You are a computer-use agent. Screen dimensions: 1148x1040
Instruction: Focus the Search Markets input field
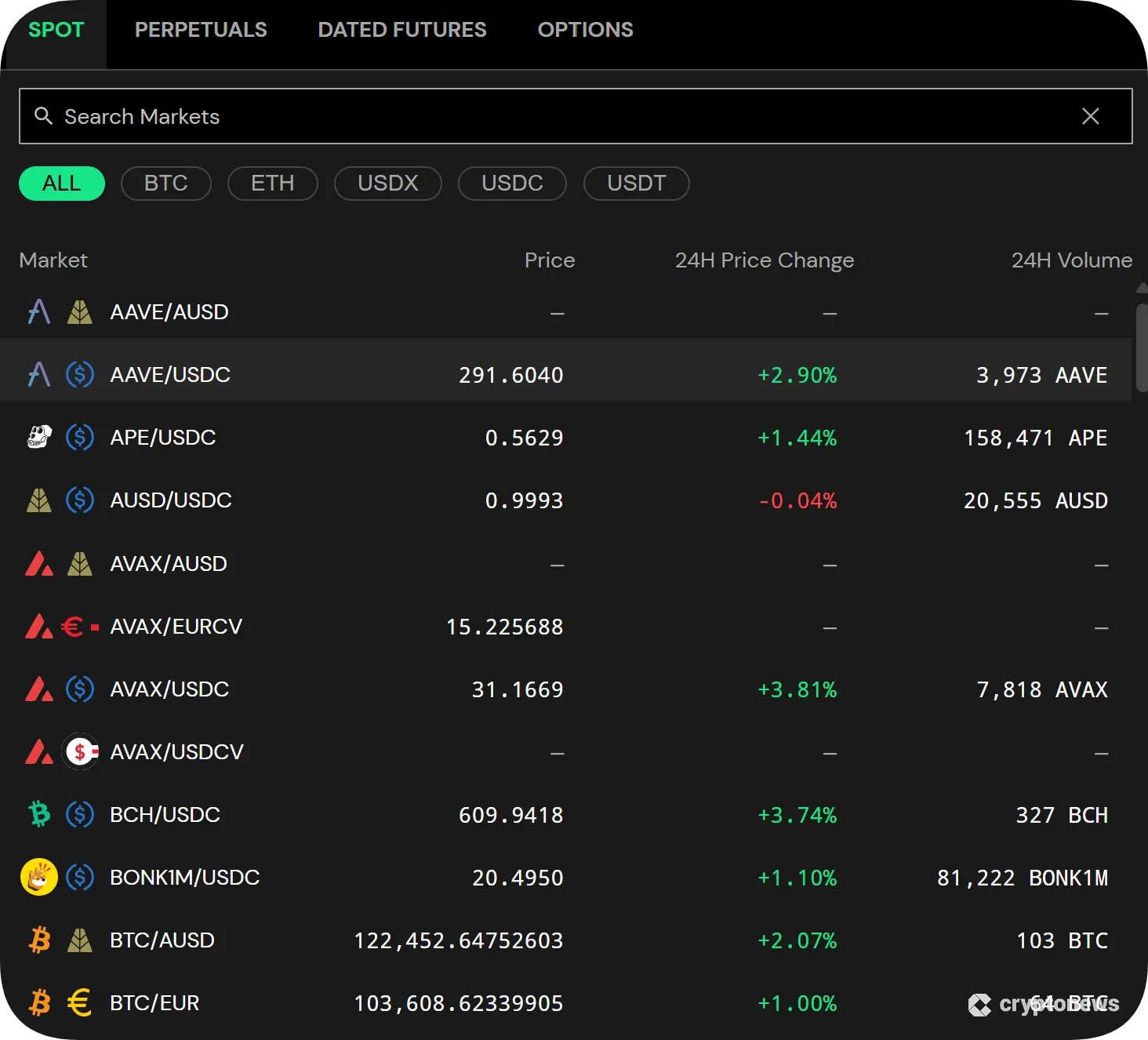pyautogui.click(x=576, y=116)
